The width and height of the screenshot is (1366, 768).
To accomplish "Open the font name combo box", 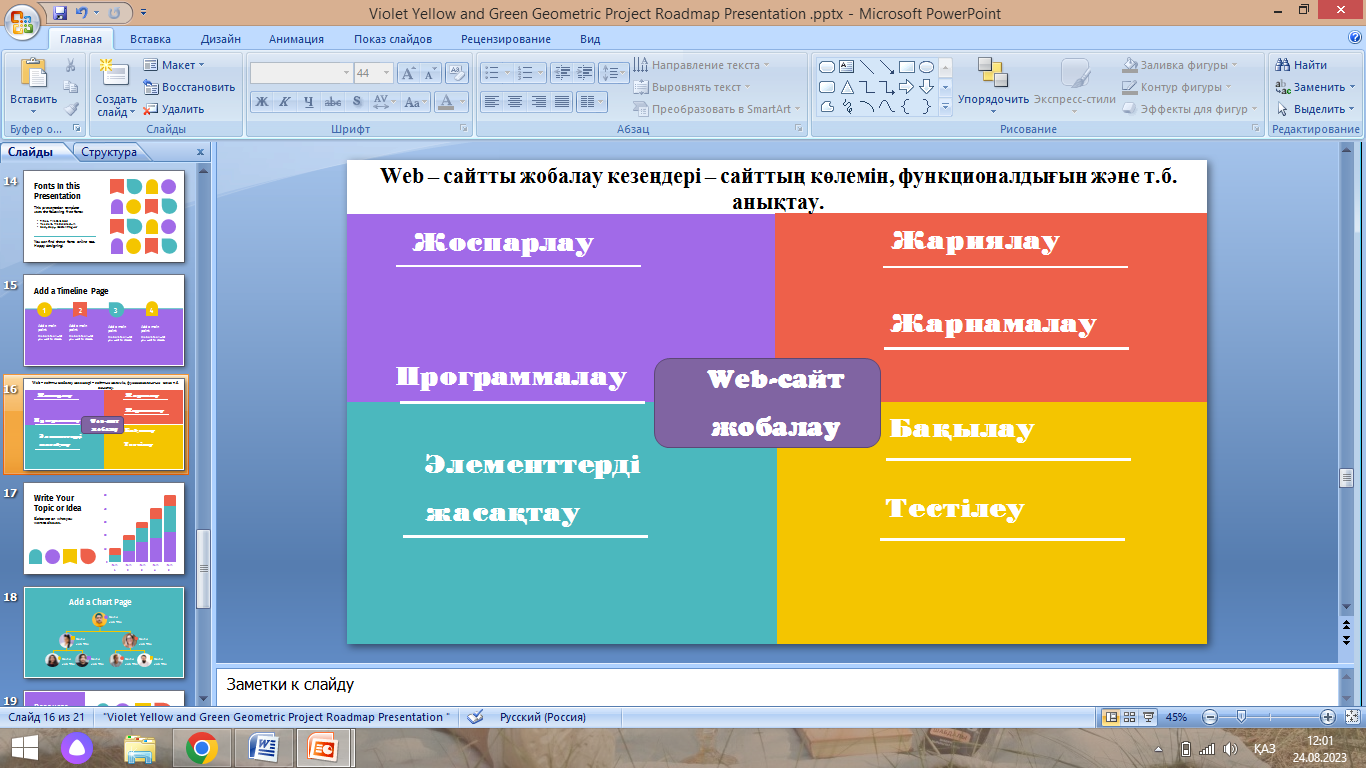I will pyautogui.click(x=301, y=73).
